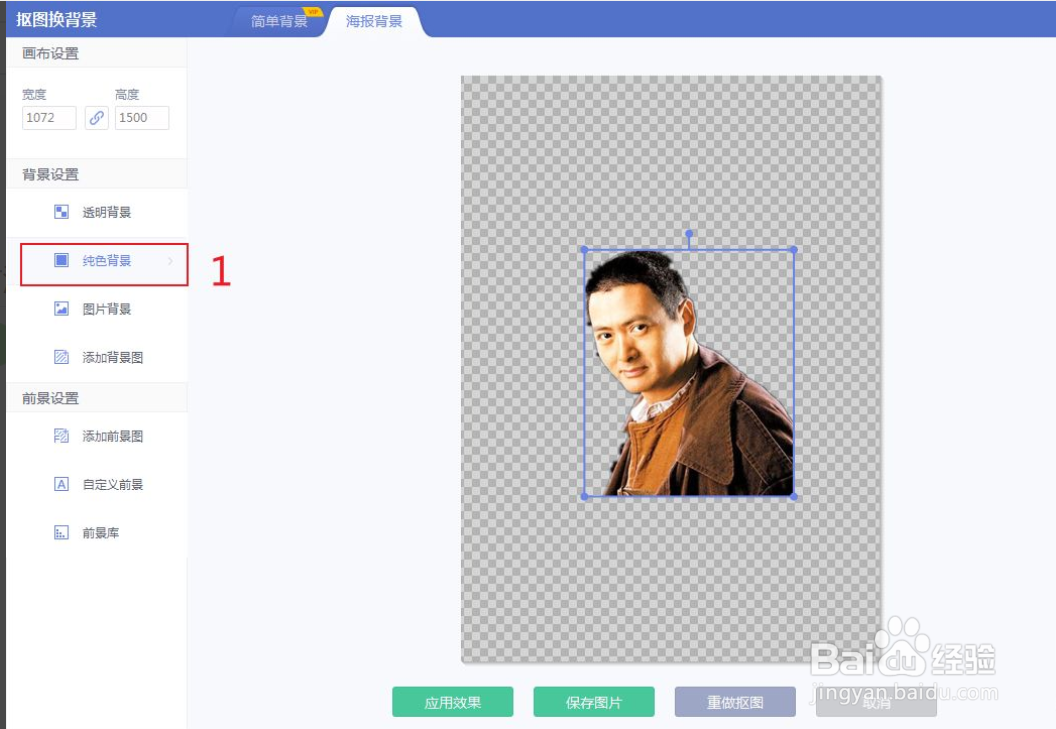Choose the 自定义前景 option label
1056x729 pixels.
(112, 485)
